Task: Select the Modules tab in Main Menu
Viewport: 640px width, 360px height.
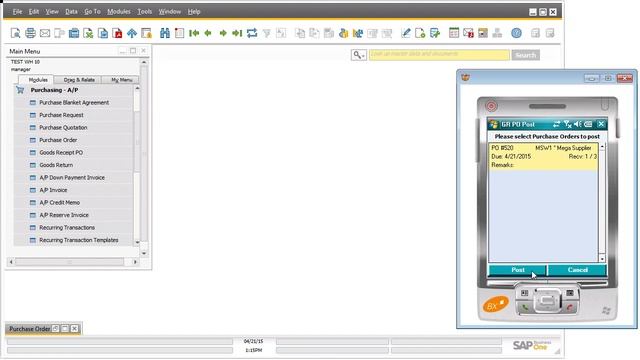Action: coord(38,80)
